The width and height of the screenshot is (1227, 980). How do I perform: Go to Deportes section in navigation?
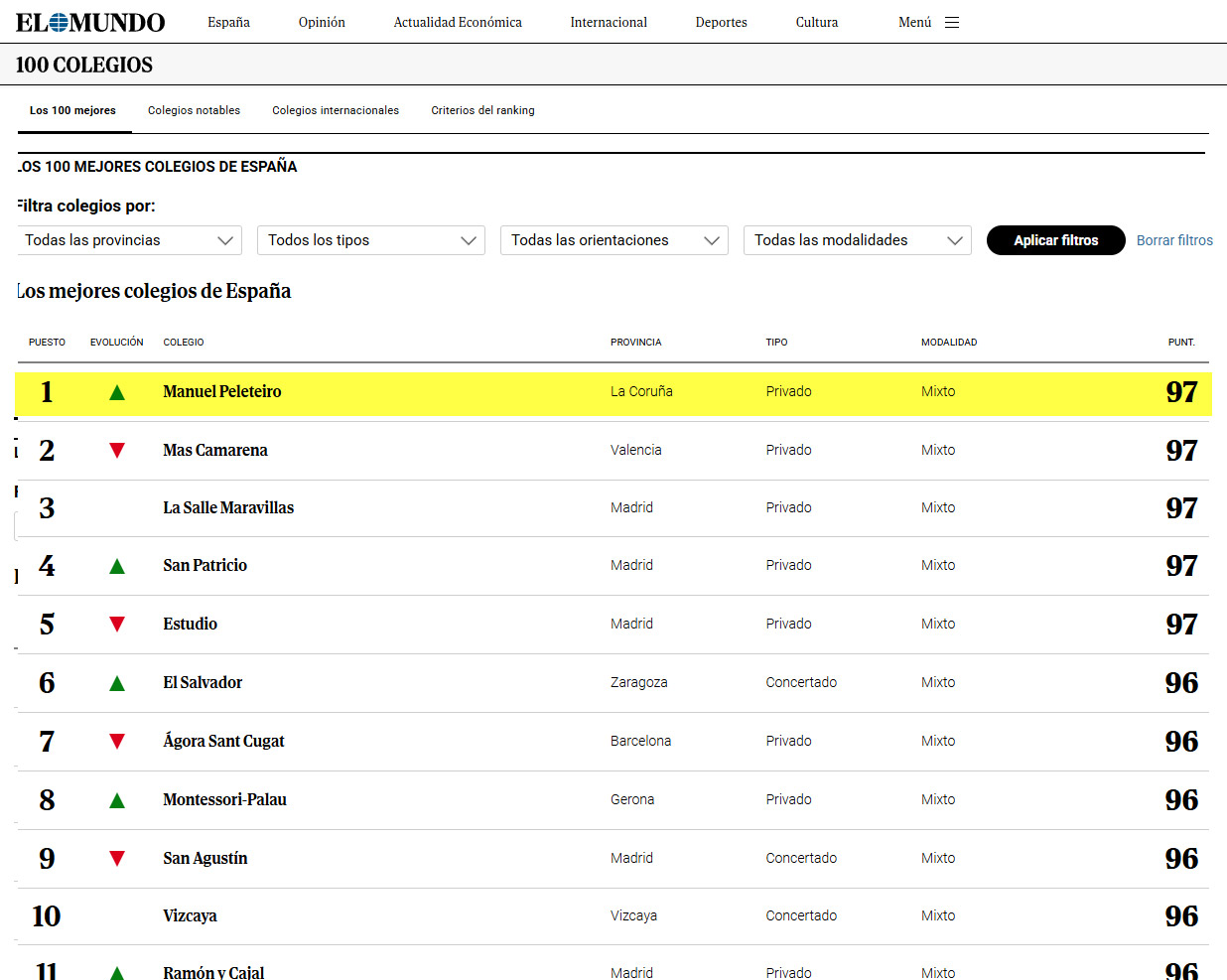pyautogui.click(x=721, y=22)
